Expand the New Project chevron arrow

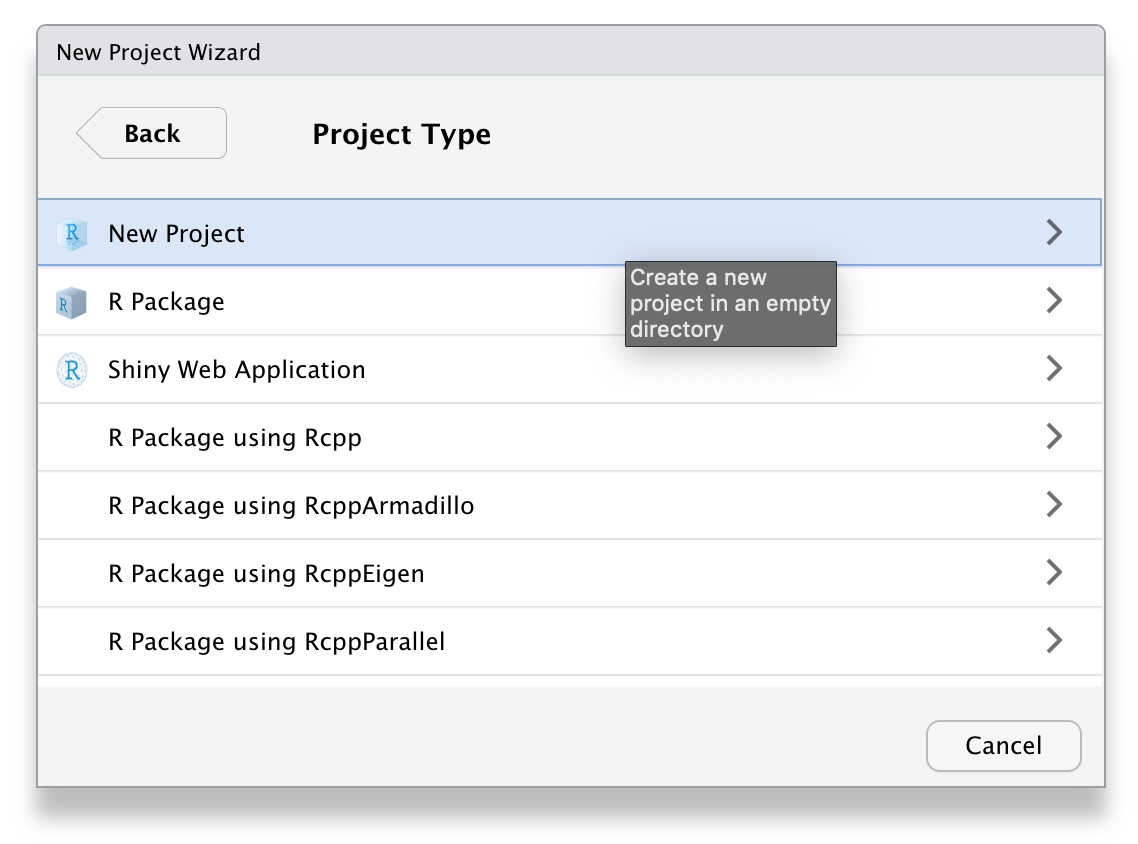(x=1054, y=232)
